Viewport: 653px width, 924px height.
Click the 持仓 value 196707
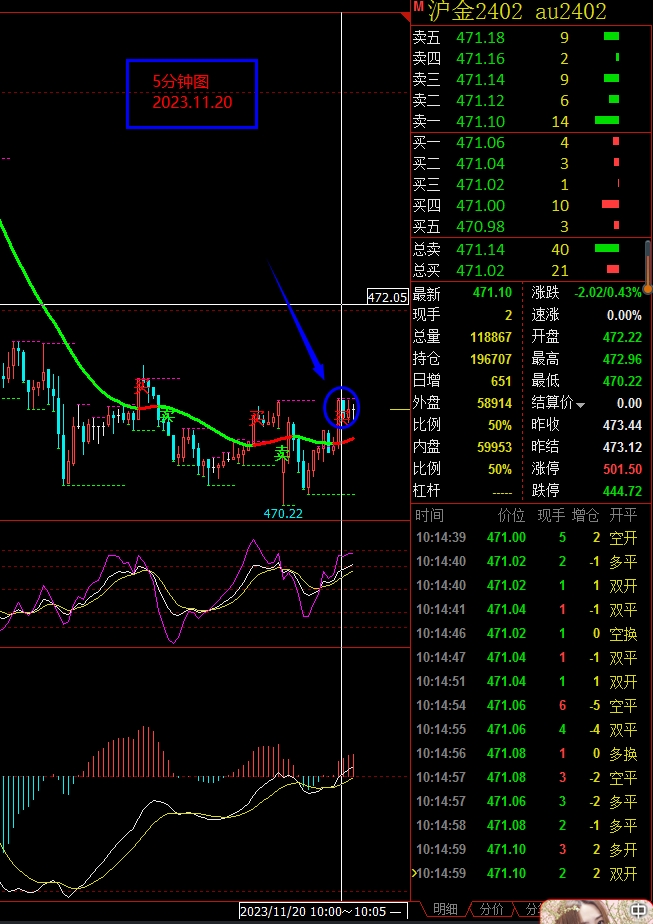pos(491,359)
